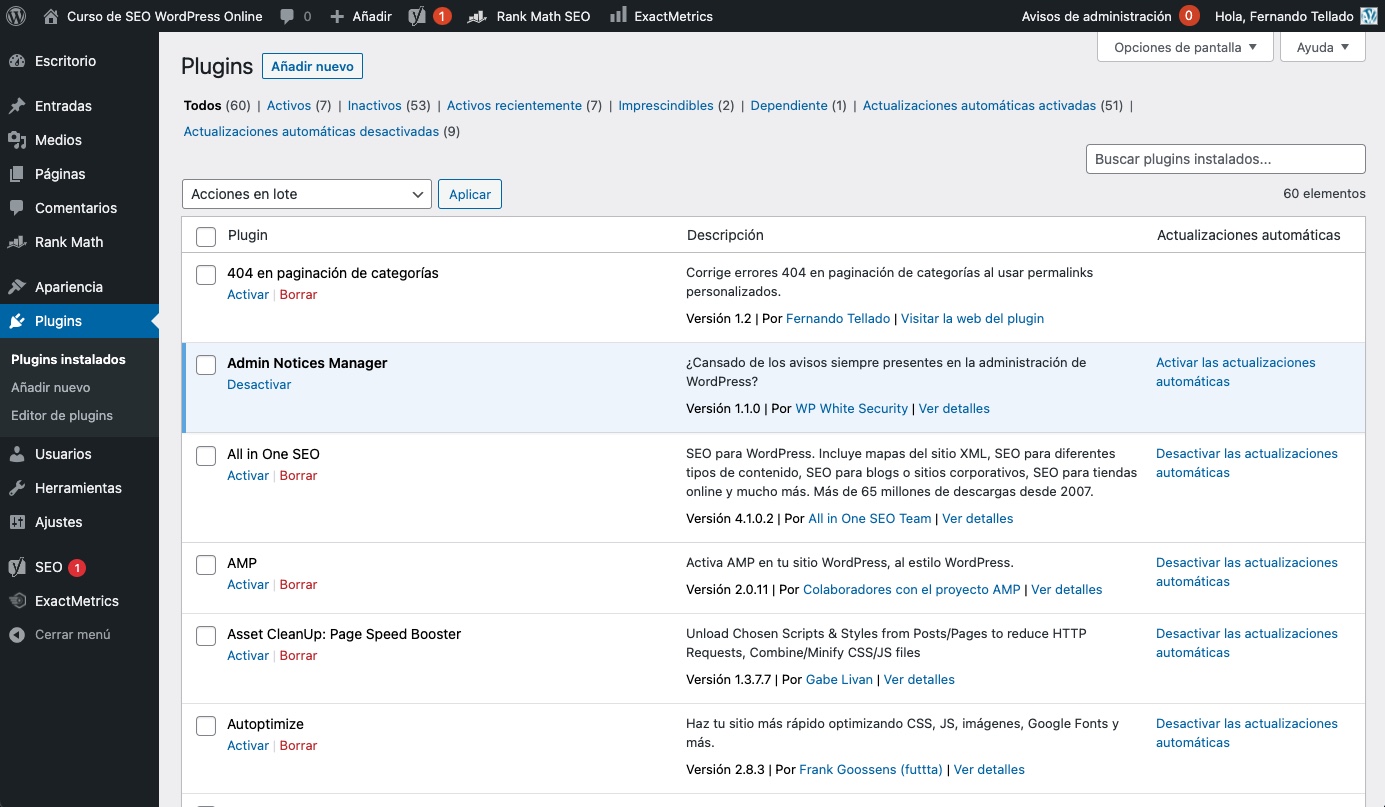Click the Medios icon in sidebar

[17, 140]
